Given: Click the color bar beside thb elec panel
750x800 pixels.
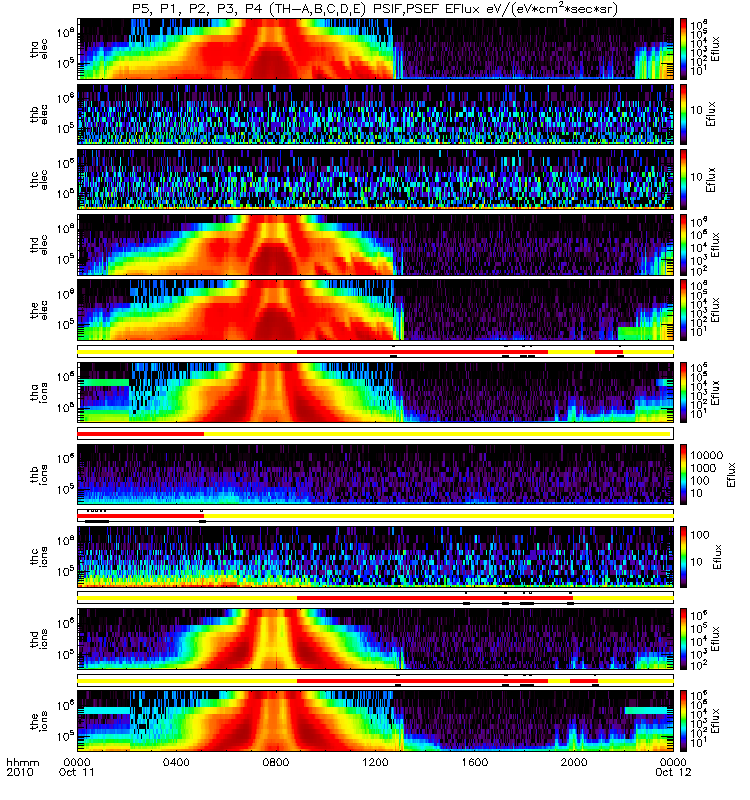Looking at the screenshot, I should pos(684,114).
